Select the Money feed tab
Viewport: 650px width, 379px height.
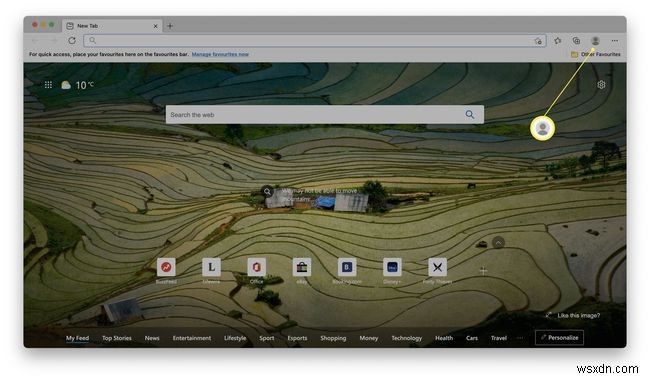coord(369,338)
